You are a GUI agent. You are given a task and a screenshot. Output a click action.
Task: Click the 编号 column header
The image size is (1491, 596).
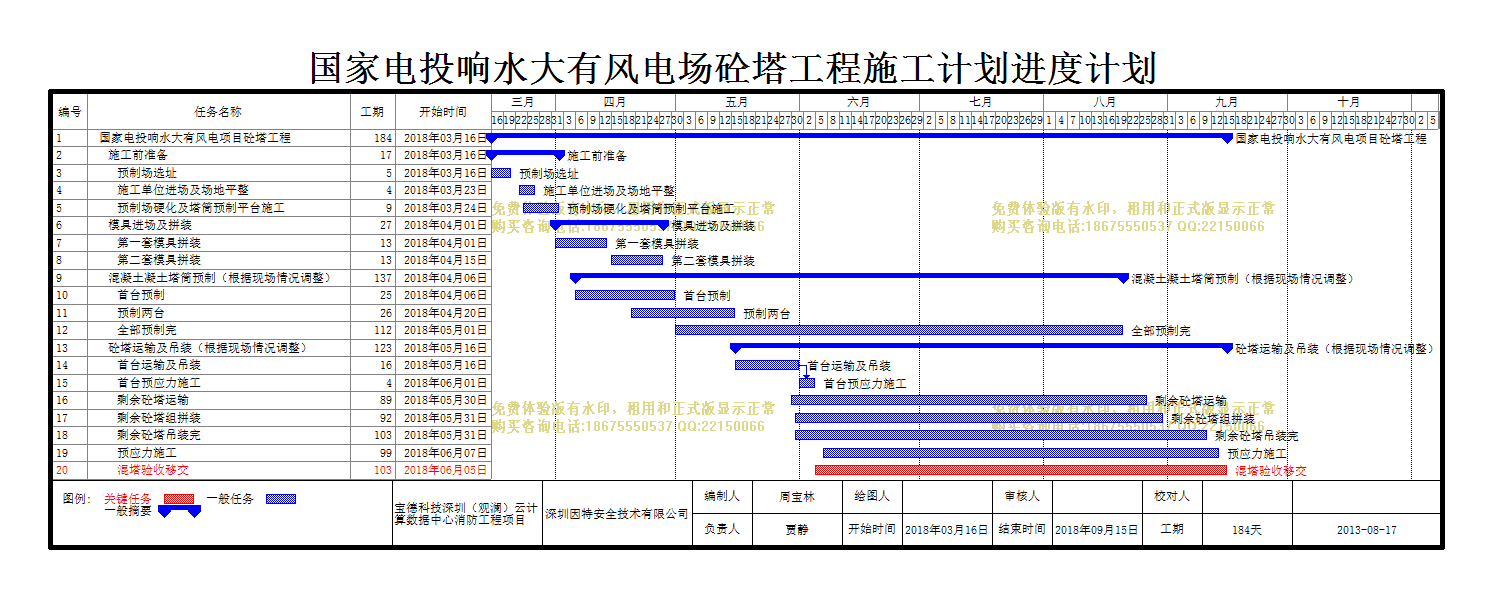pyautogui.click(x=70, y=112)
